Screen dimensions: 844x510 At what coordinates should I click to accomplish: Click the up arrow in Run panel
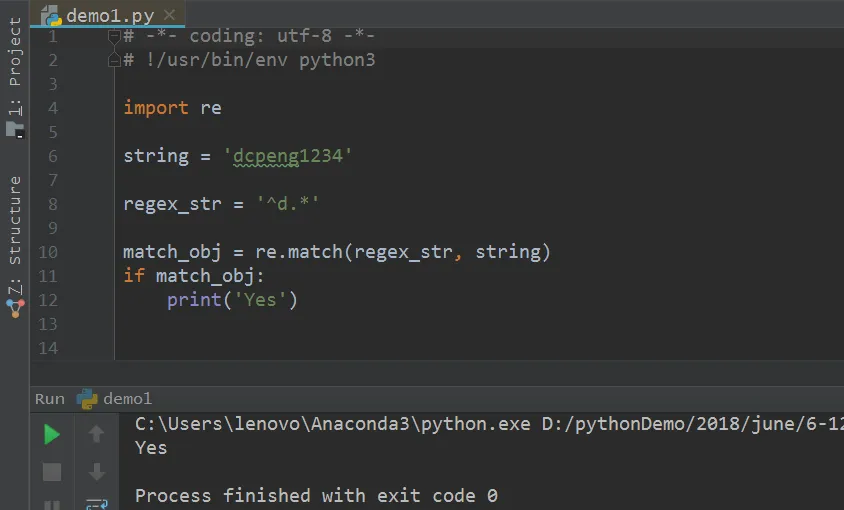point(96,434)
